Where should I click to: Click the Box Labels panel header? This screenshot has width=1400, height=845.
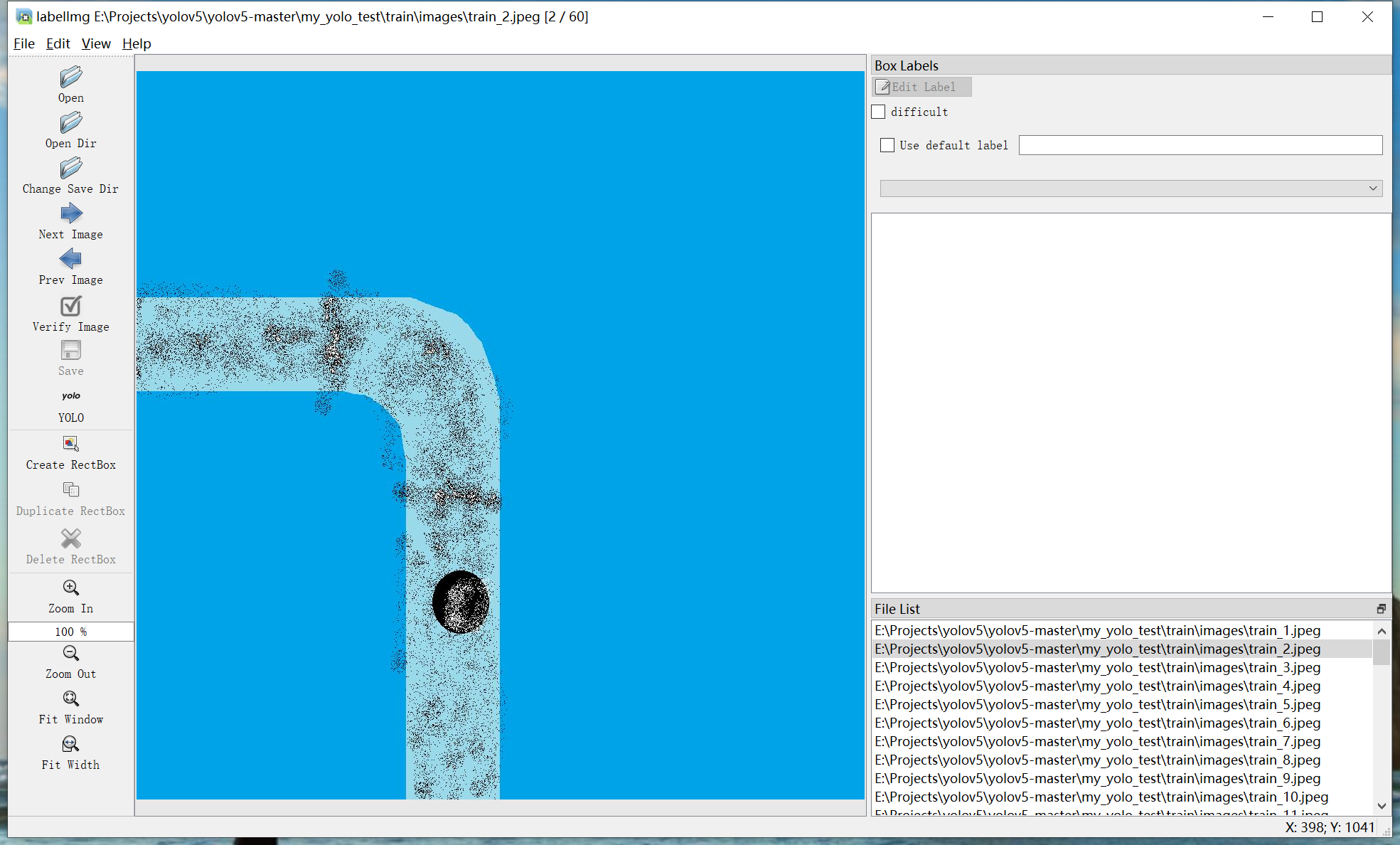pos(1131,65)
